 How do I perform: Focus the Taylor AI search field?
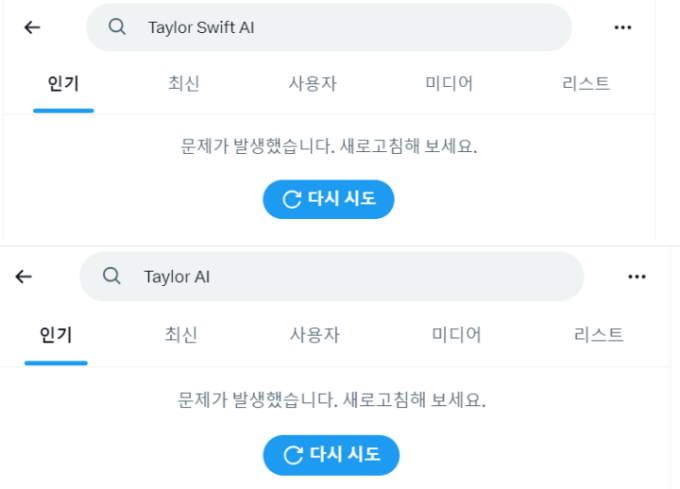coord(332,277)
